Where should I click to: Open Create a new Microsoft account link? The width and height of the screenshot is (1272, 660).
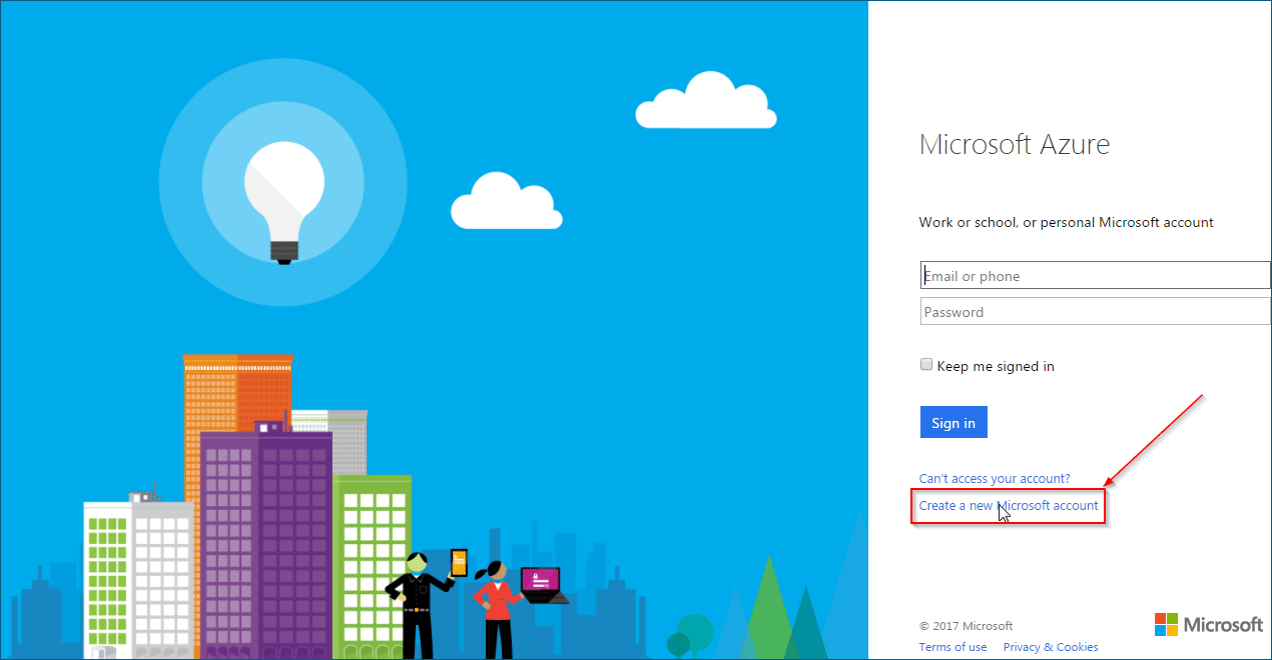point(1008,506)
